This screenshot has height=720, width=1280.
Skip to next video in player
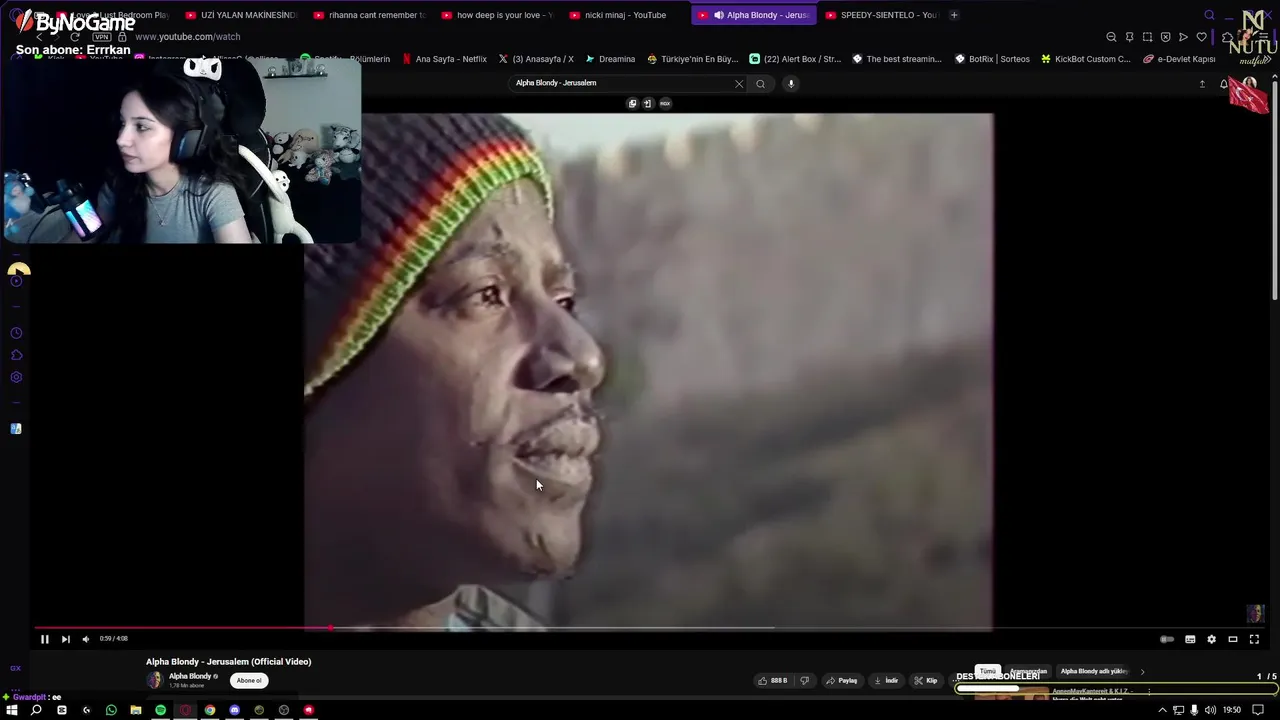click(65, 639)
